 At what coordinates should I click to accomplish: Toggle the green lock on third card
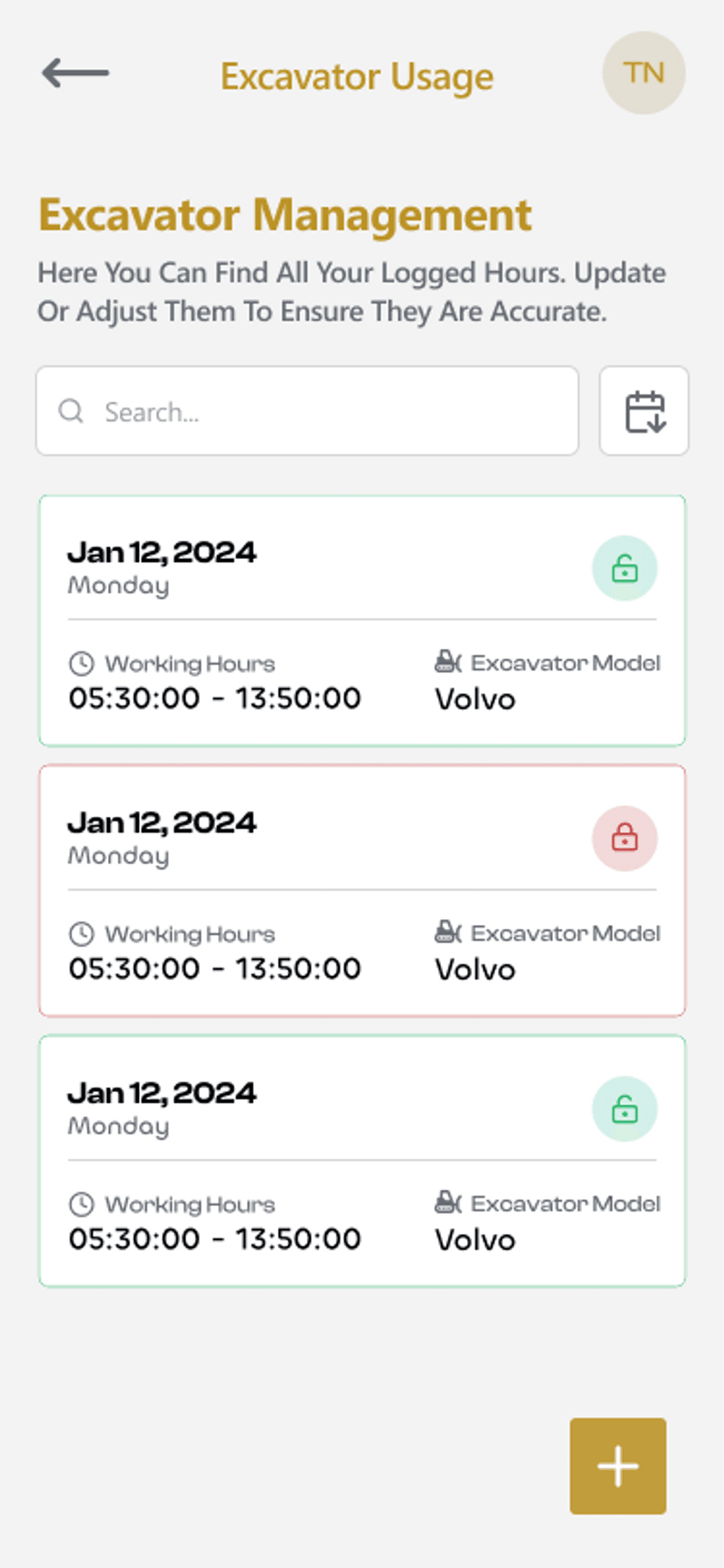click(624, 1109)
